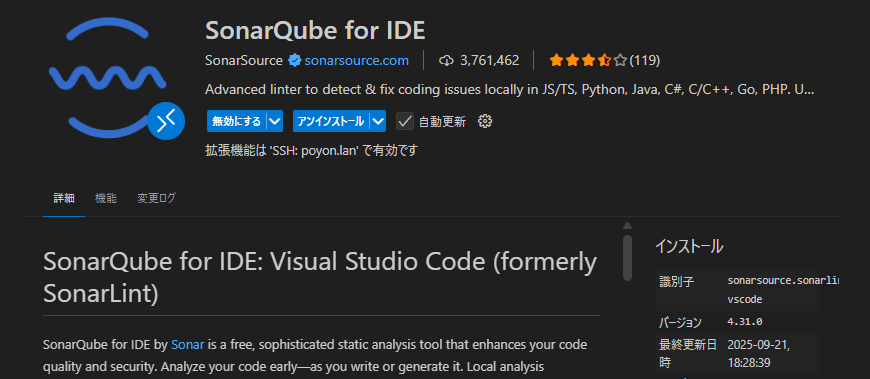This screenshot has height=379, width=870.
Task: Click the (119) ratings count
Action: (645, 60)
